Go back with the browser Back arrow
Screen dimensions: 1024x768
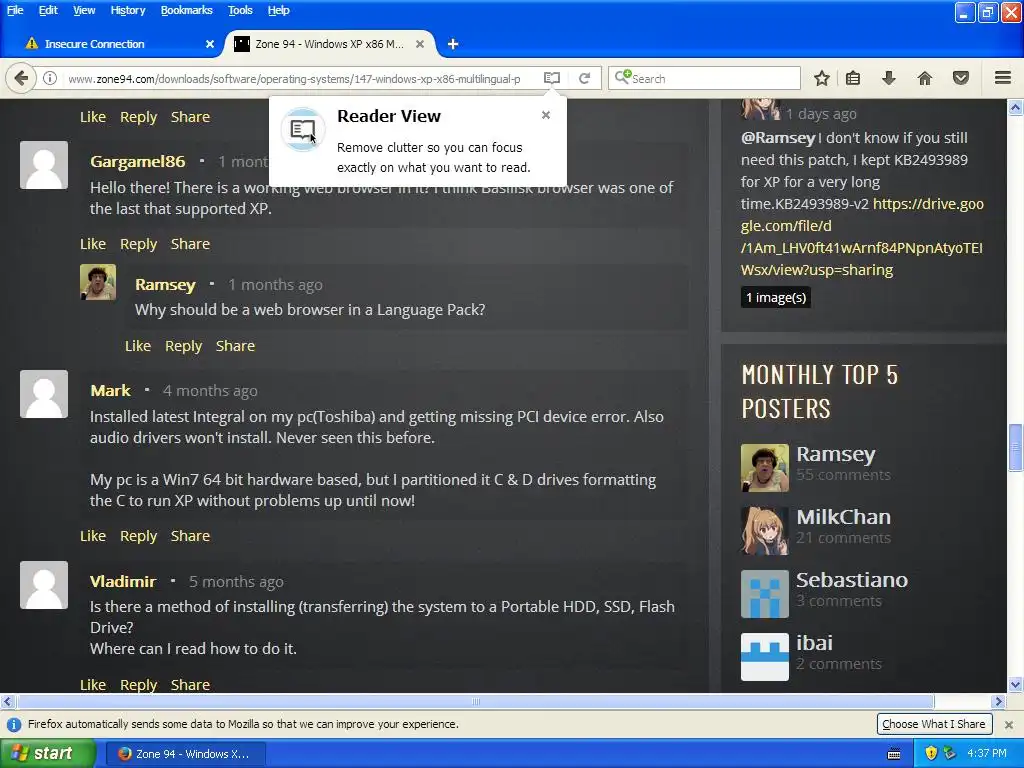pyautogui.click(x=21, y=78)
